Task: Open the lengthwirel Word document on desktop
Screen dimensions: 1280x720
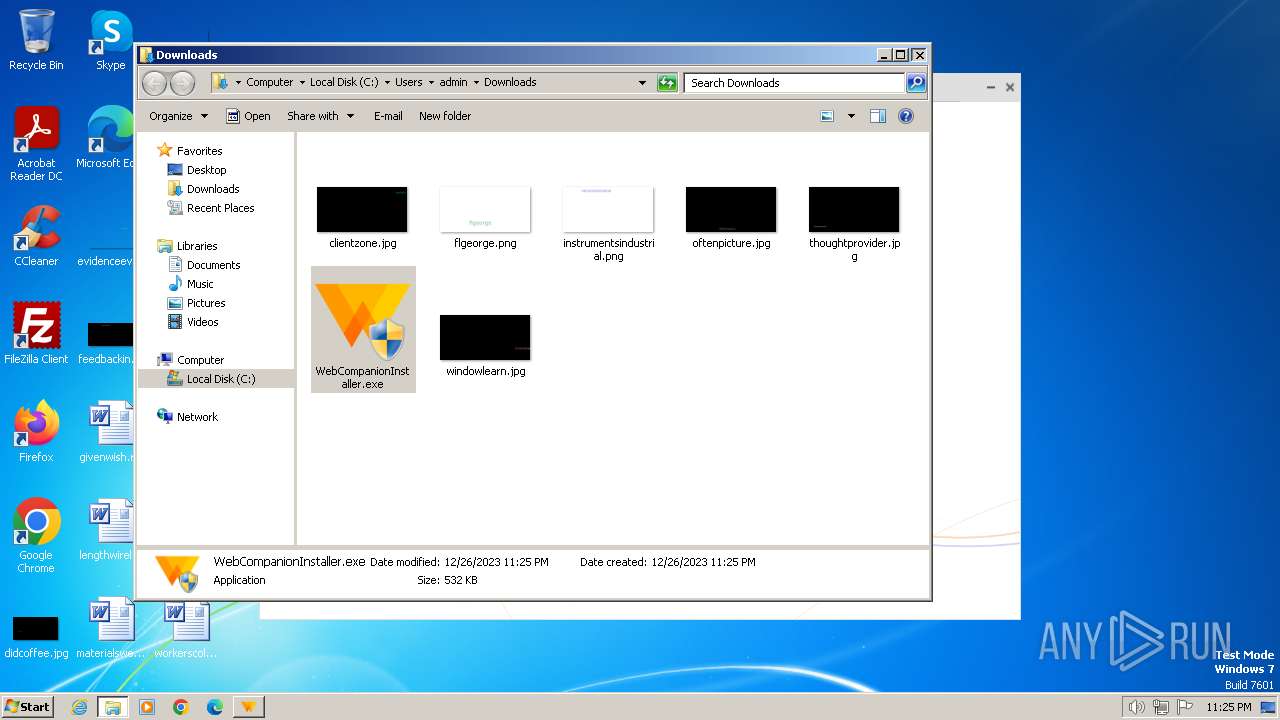Action: (110, 530)
